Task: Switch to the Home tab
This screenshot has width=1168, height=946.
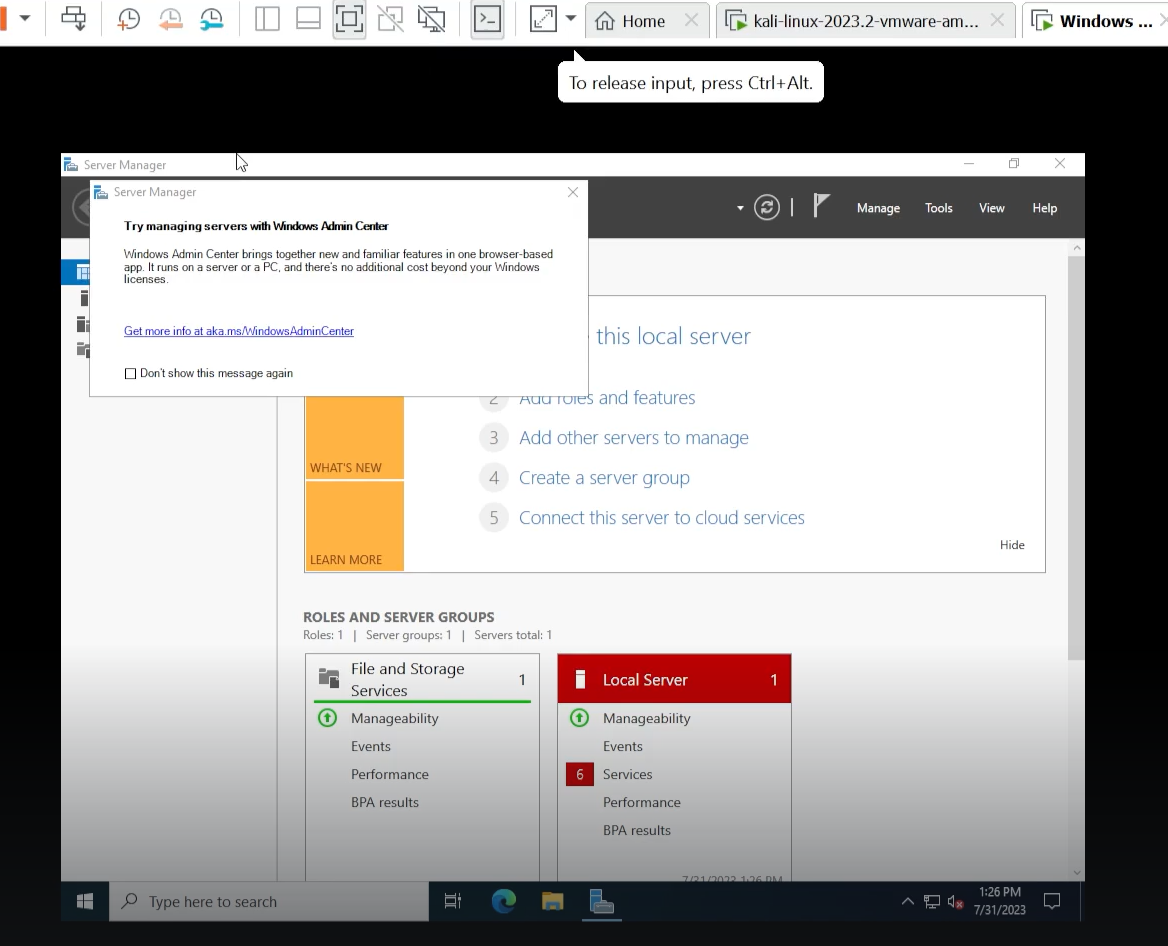Action: [647, 21]
